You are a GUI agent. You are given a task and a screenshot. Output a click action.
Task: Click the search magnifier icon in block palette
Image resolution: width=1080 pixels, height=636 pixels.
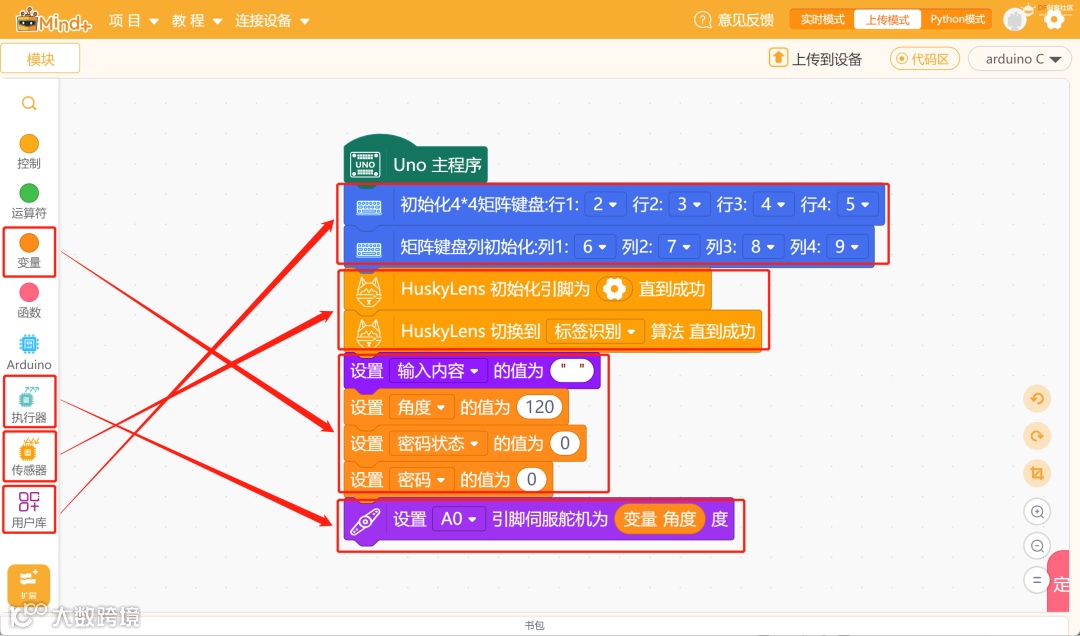pos(29,103)
